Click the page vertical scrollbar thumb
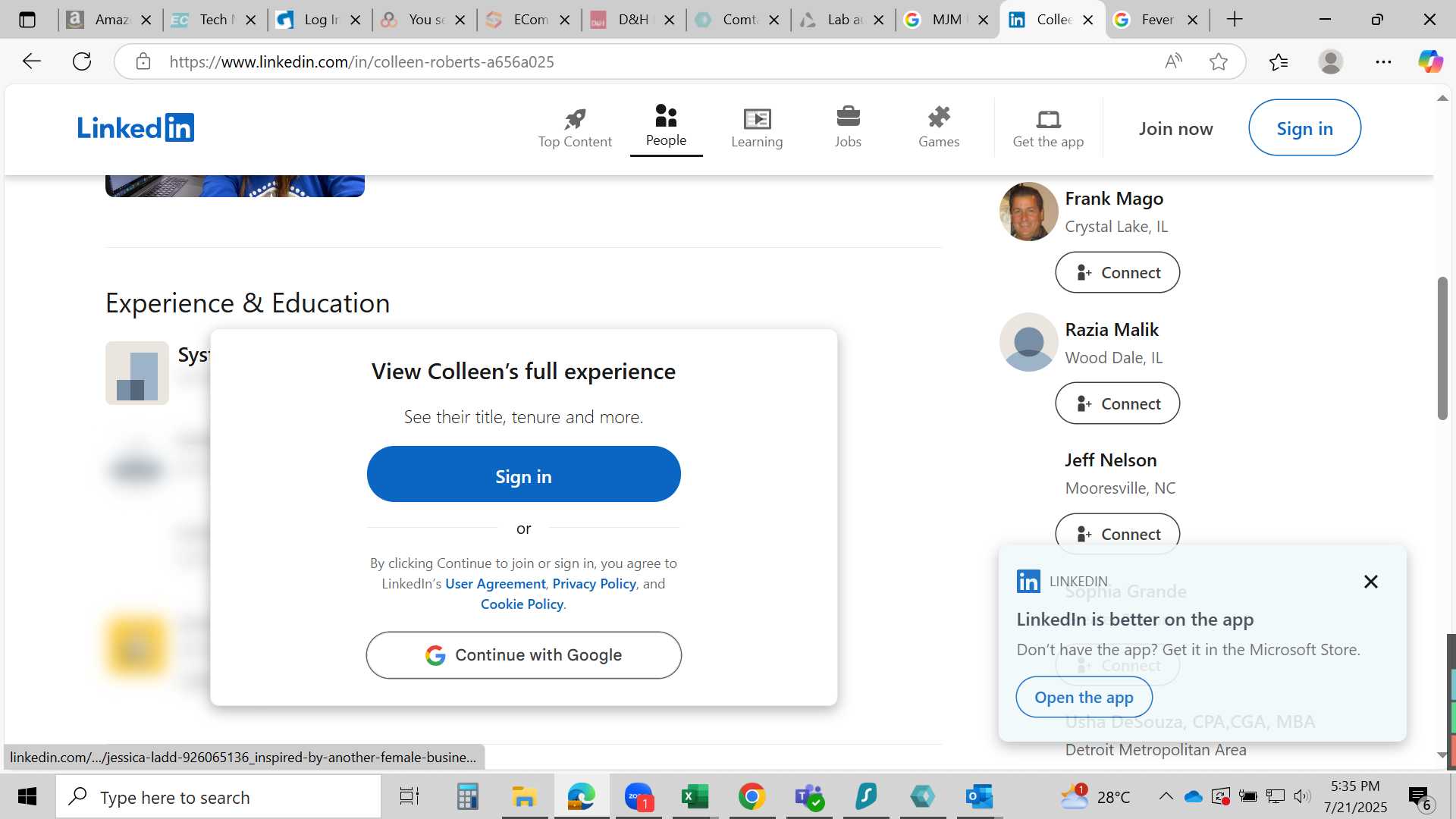Viewport: 1456px width, 819px height. click(x=1442, y=348)
